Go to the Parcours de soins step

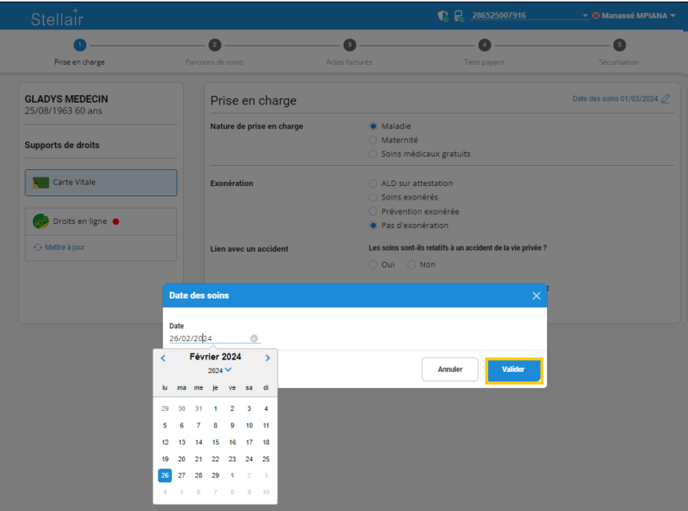tap(214, 45)
